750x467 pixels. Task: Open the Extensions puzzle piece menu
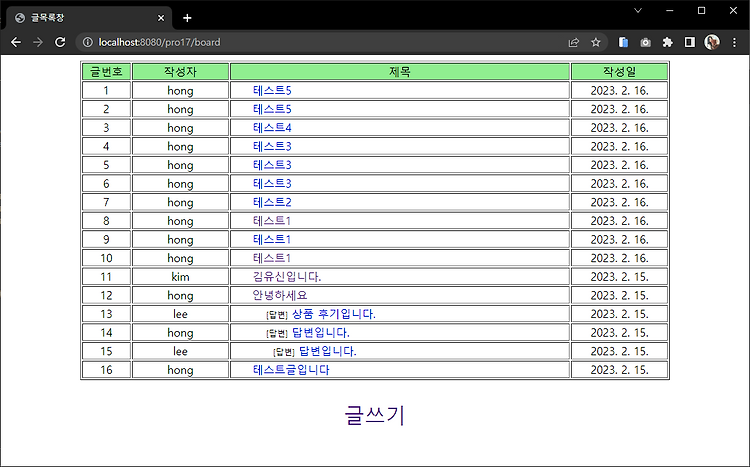[x=667, y=43]
